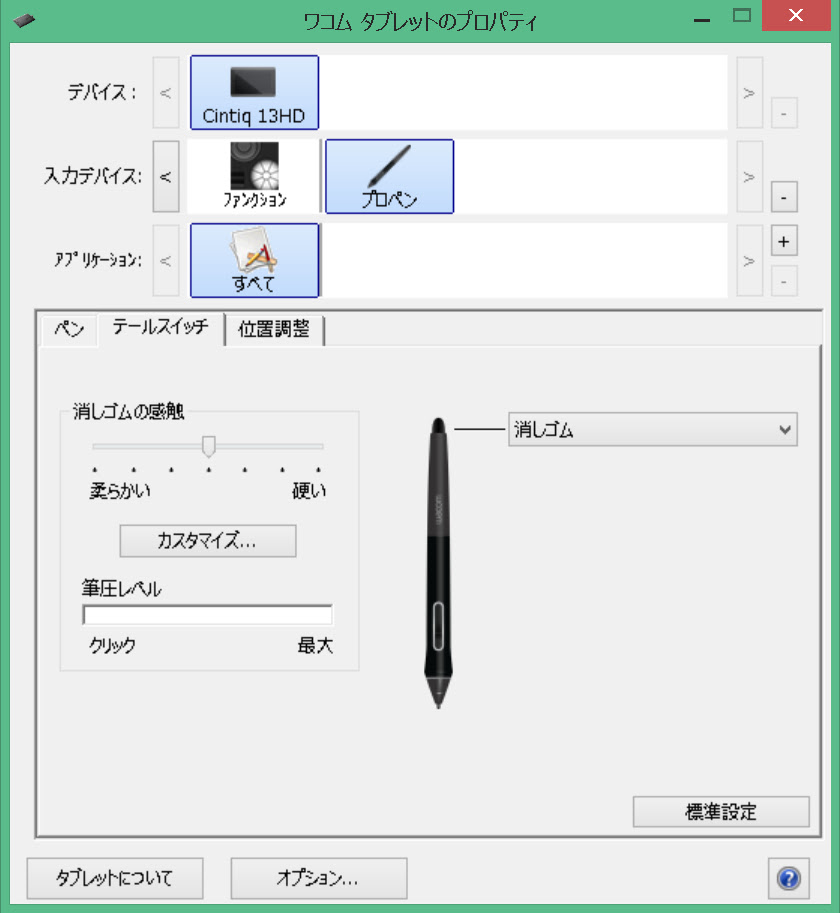840x913 pixels.
Task: Remove input device with minus button
Action: pyautogui.click(x=784, y=197)
